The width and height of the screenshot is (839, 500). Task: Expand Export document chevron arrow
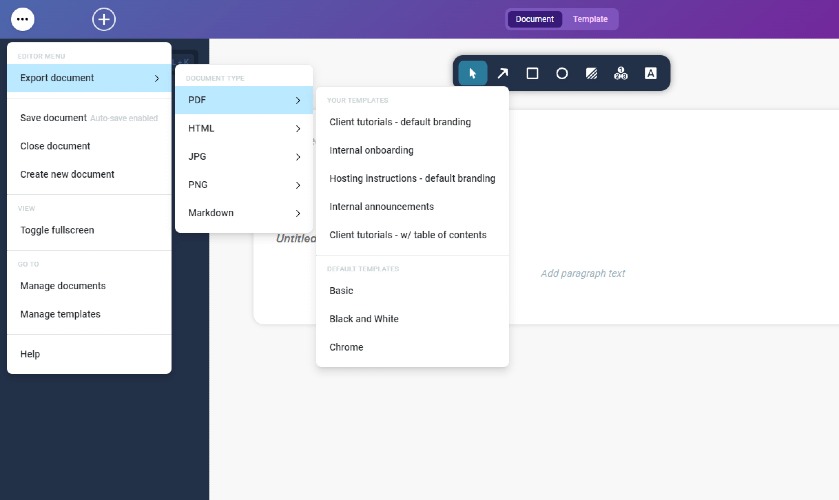[x=157, y=78]
